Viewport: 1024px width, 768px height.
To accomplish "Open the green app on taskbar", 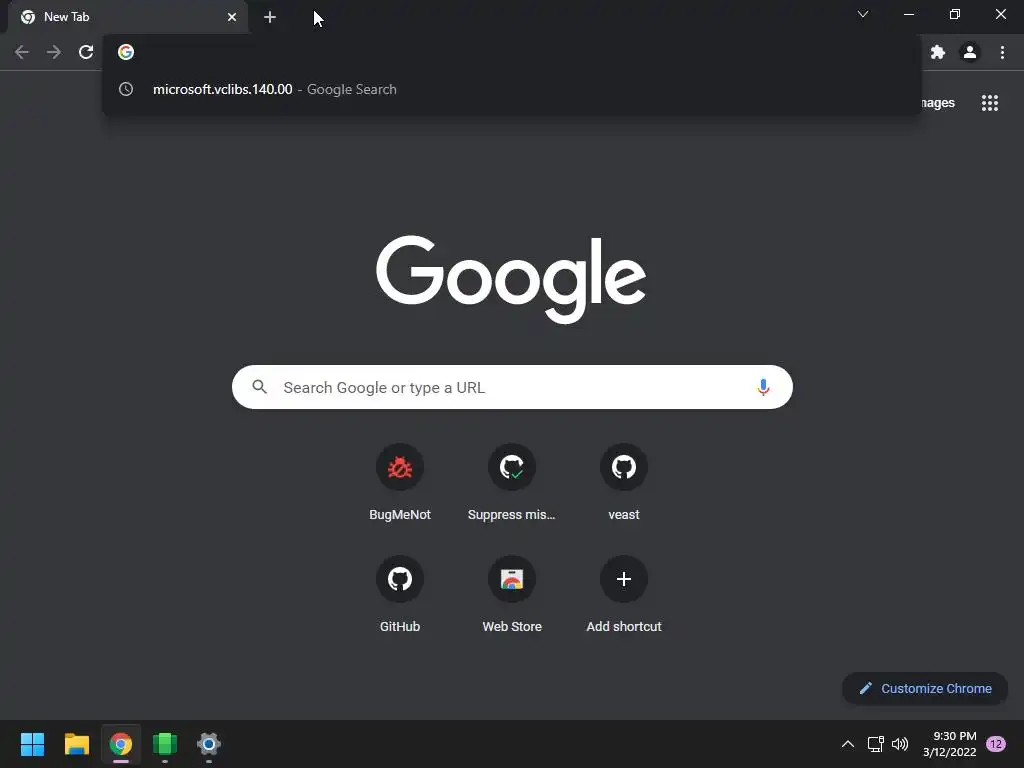I will tap(165, 744).
